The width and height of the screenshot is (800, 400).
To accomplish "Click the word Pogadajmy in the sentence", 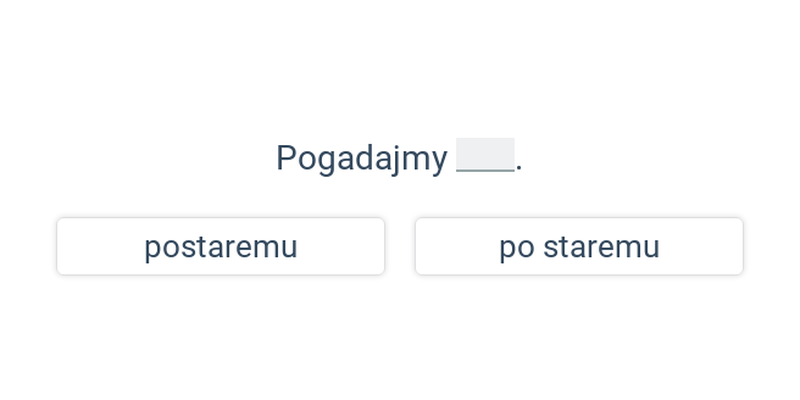I will [x=362, y=159].
